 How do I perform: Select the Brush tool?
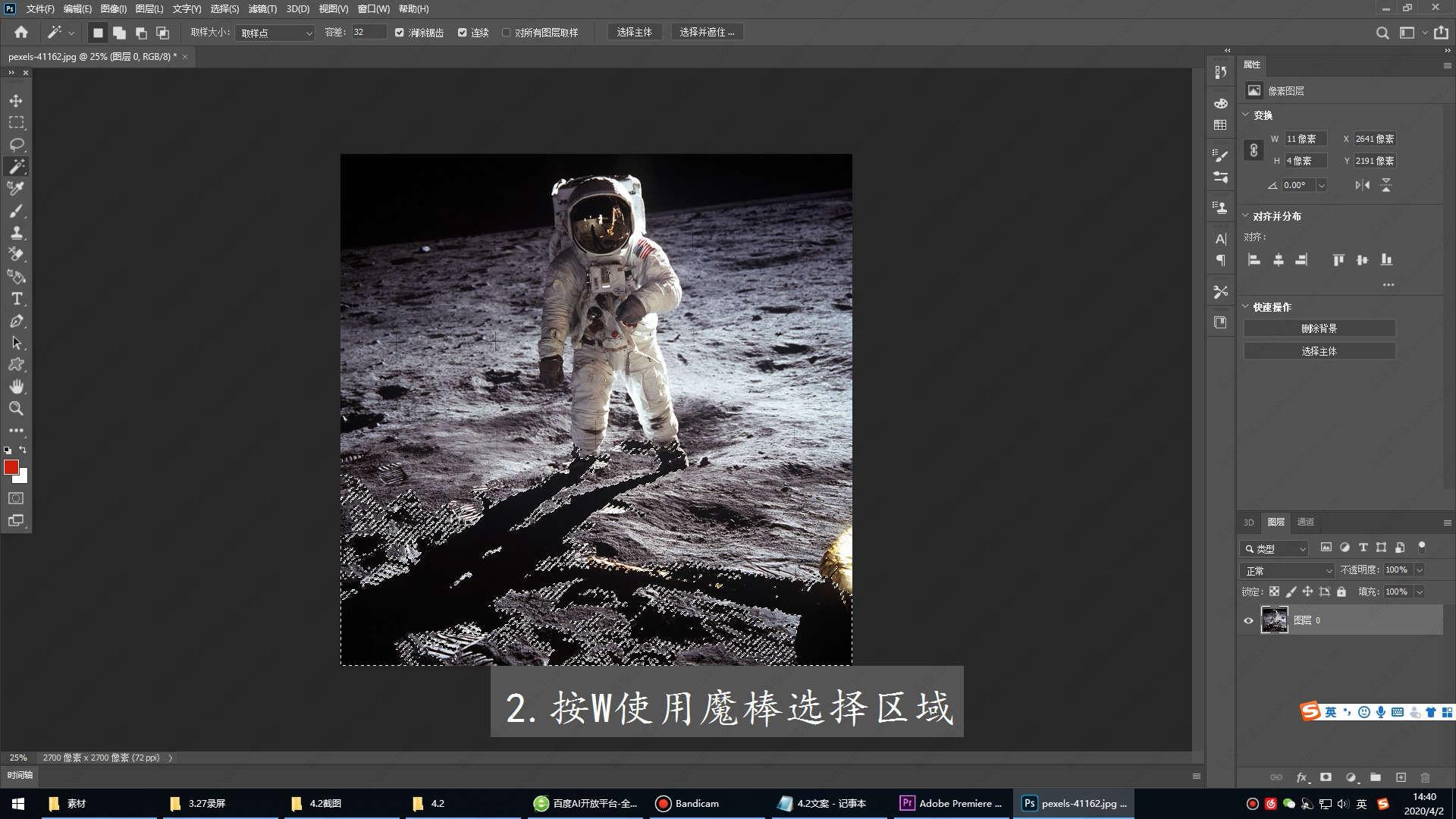(x=16, y=211)
